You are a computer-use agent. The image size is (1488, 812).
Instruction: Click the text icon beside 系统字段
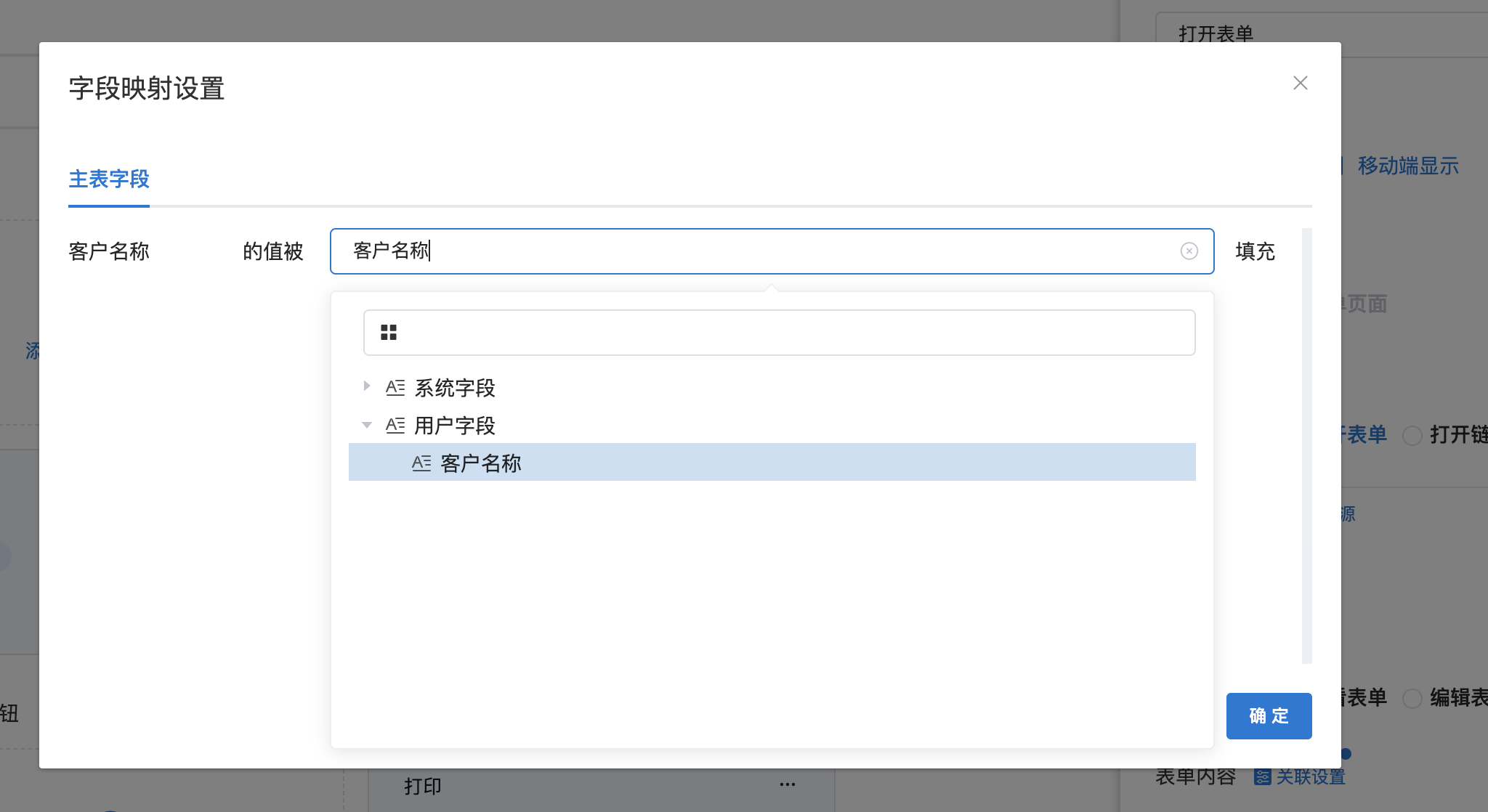395,388
